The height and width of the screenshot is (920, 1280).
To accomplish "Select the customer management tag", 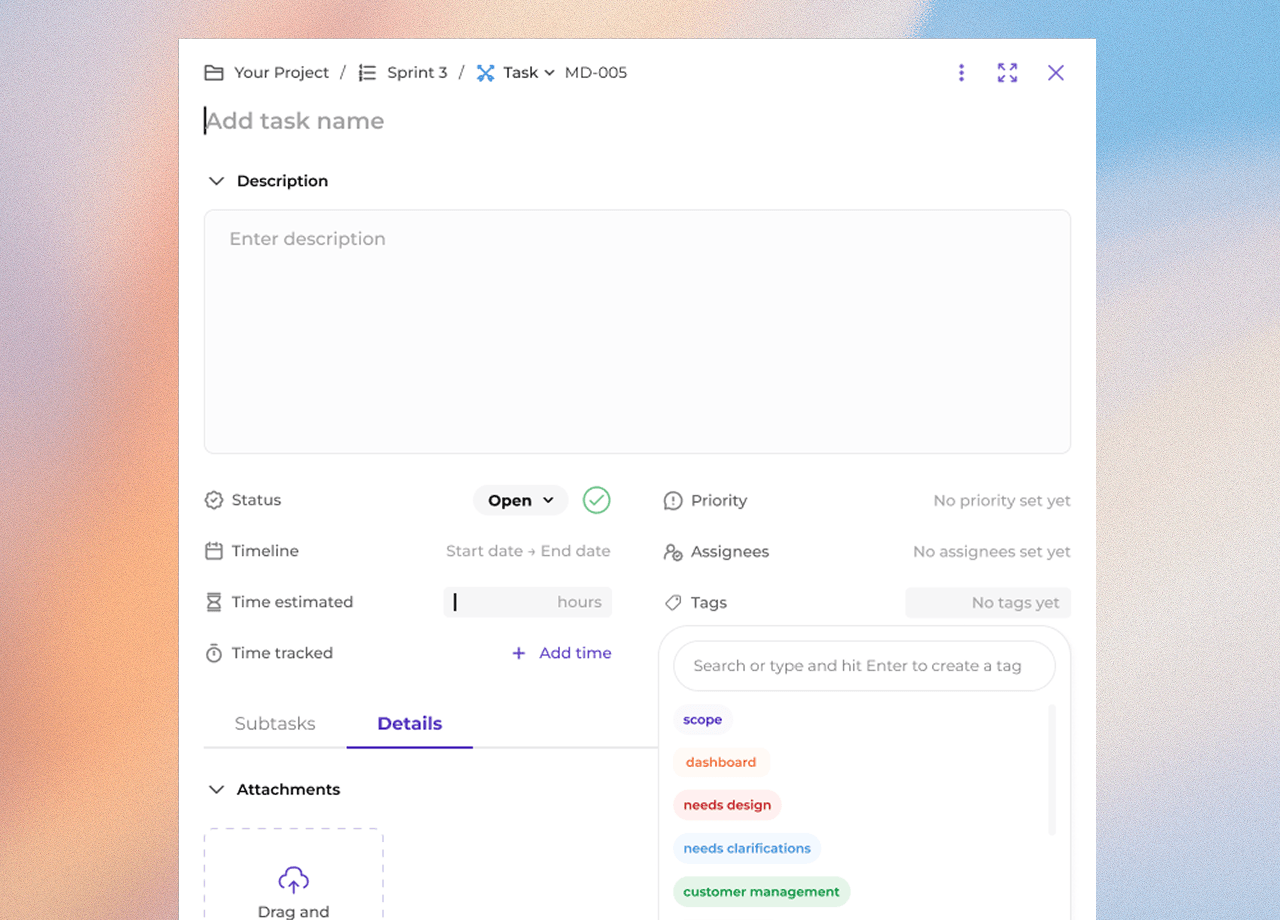I will [761, 892].
